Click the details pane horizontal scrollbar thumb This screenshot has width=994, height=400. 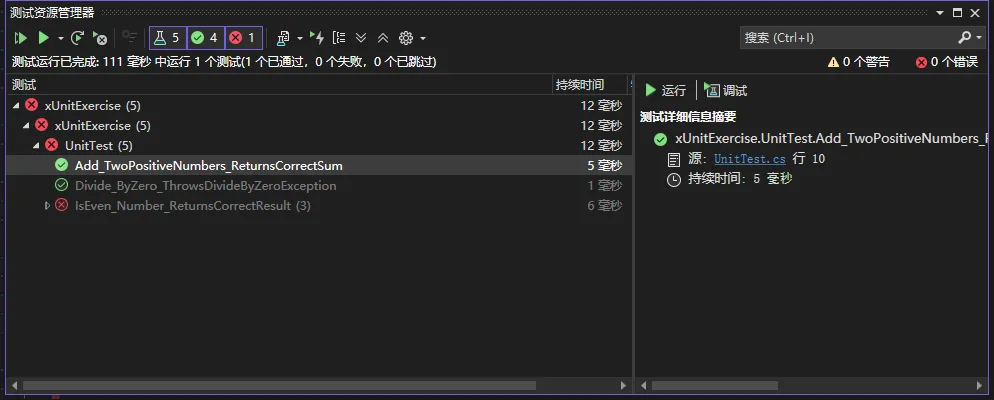pyautogui.click(x=714, y=385)
